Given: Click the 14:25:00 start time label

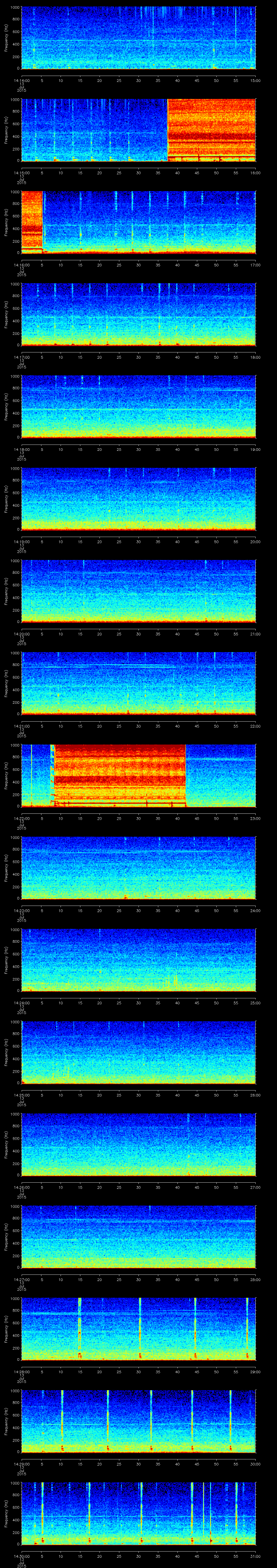Looking at the screenshot, I should 21,1095.
